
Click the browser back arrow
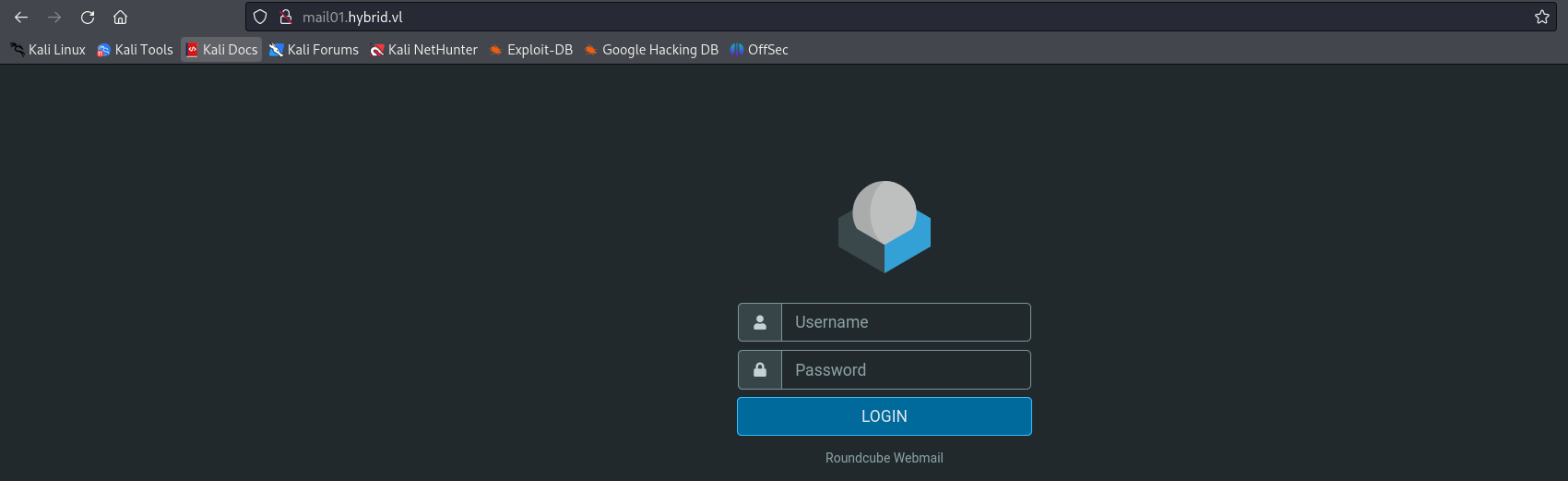click(21, 18)
